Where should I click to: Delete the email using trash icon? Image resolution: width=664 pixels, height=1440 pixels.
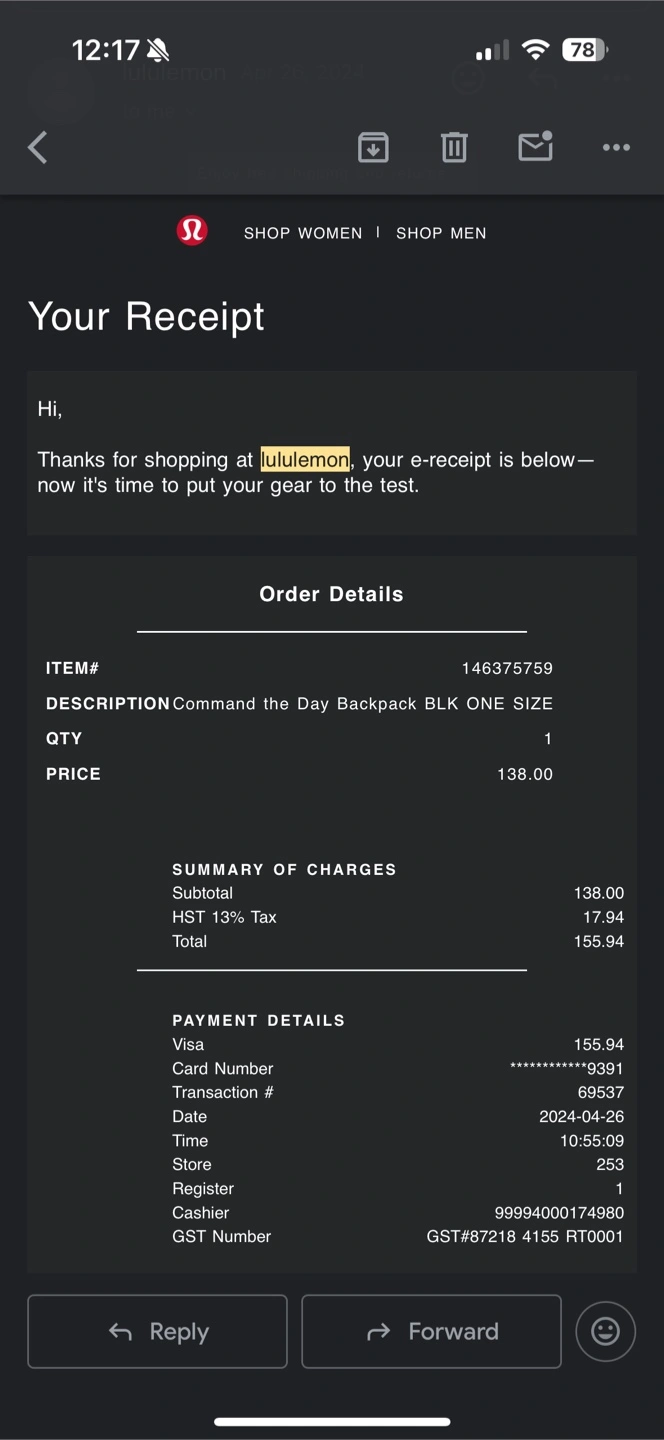pyautogui.click(x=454, y=148)
